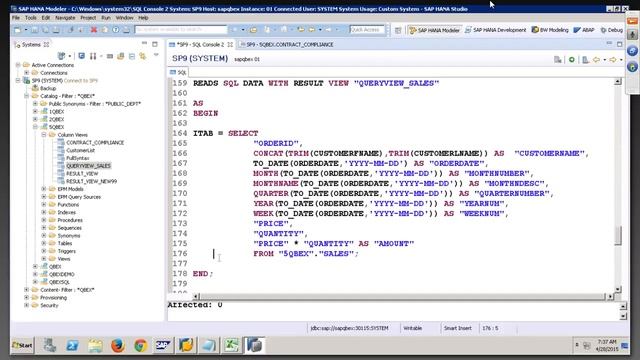The height and width of the screenshot is (360, 640).
Task: Select the CustomerList column view
Action: click(x=80, y=150)
